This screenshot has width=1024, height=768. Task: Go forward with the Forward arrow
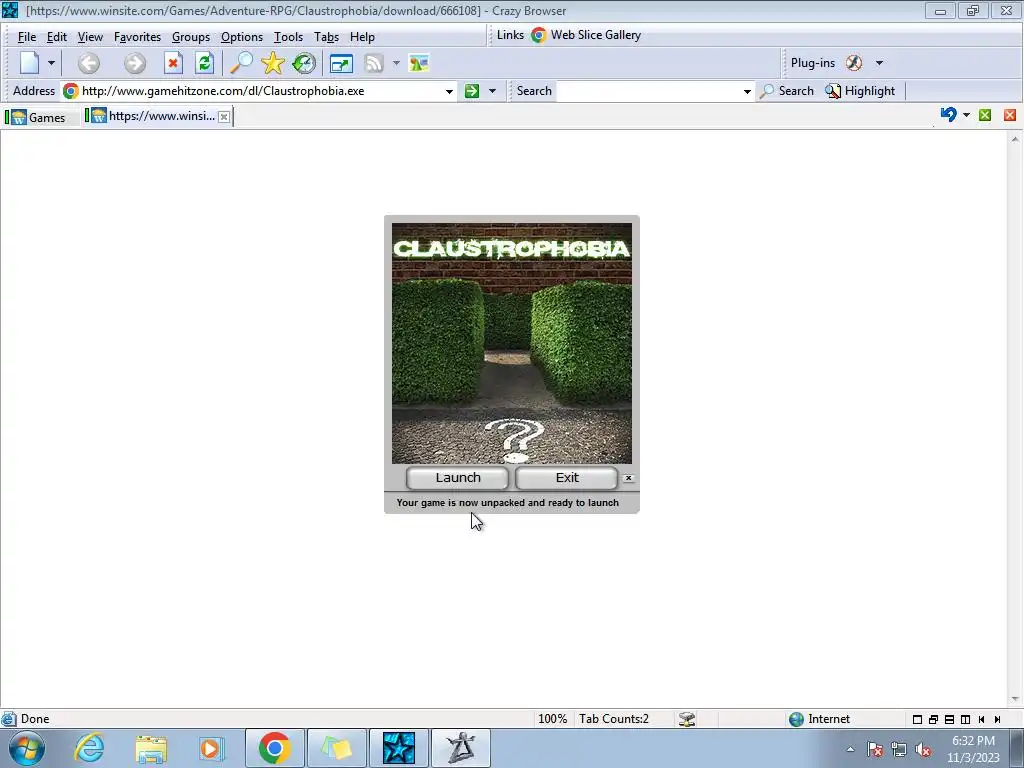click(x=135, y=63)
